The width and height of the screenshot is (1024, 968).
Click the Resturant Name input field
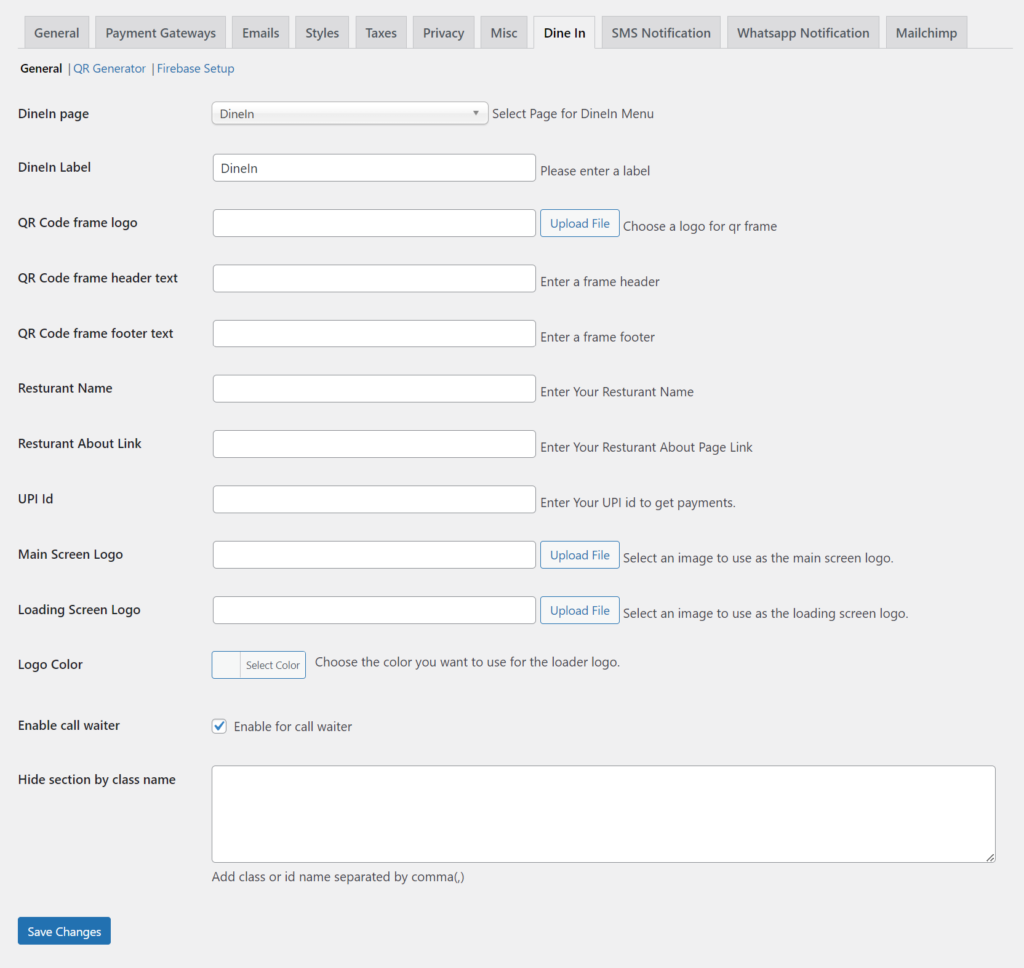pyautogui.click(x=374, y=389)
